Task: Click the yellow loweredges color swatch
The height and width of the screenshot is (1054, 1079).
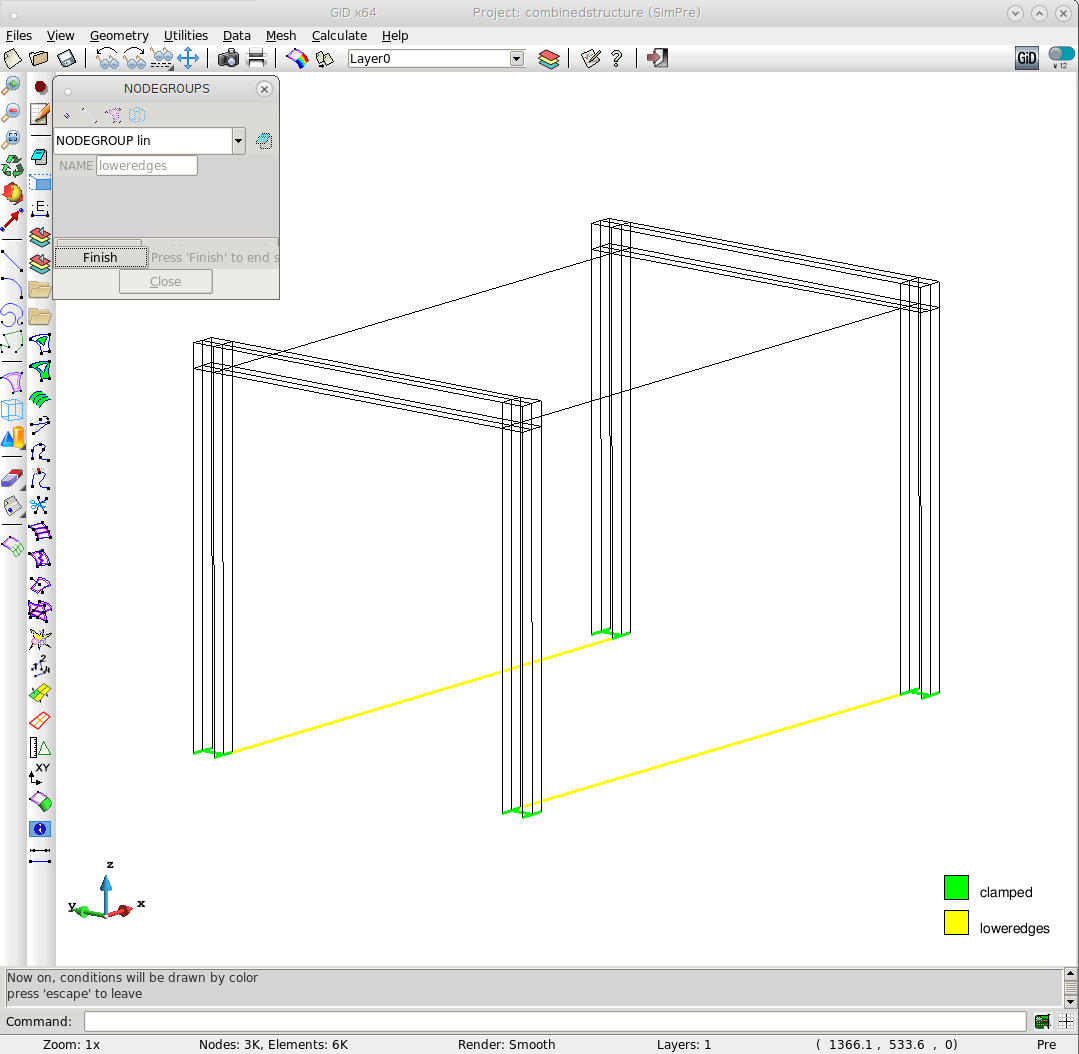Action: coord(956,923)
